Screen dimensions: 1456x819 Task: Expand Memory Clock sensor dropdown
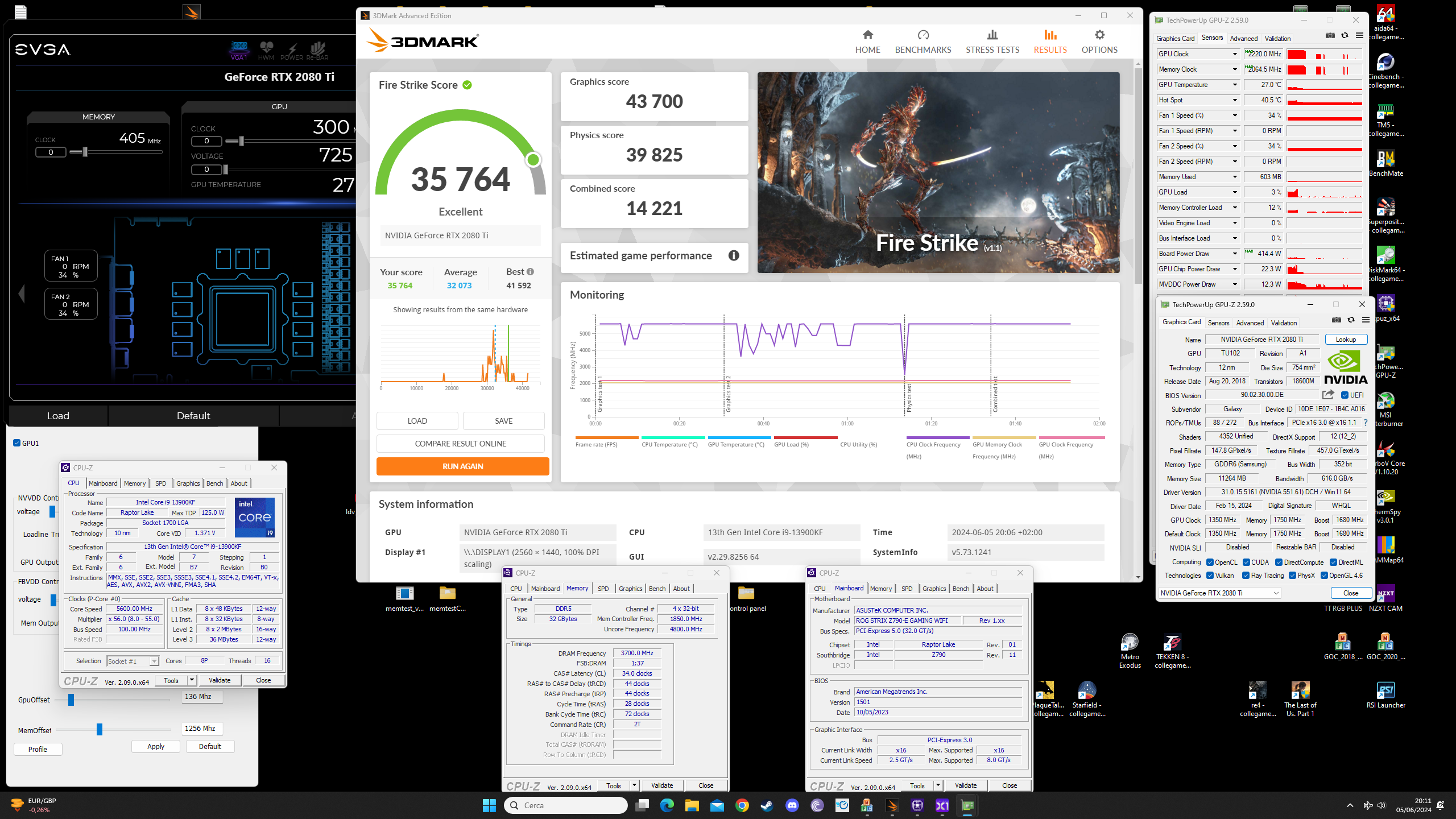[x=1235, y=69]
